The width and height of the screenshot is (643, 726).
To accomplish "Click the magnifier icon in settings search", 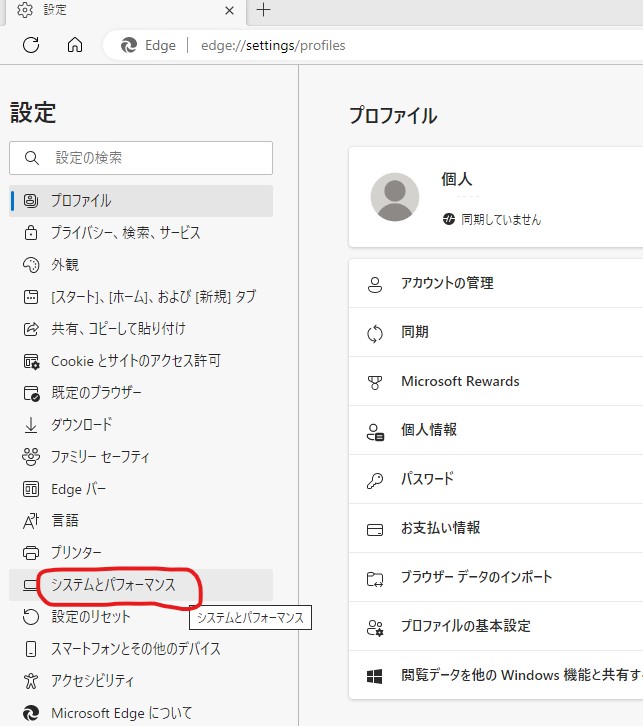I will (x=31, y=158).
